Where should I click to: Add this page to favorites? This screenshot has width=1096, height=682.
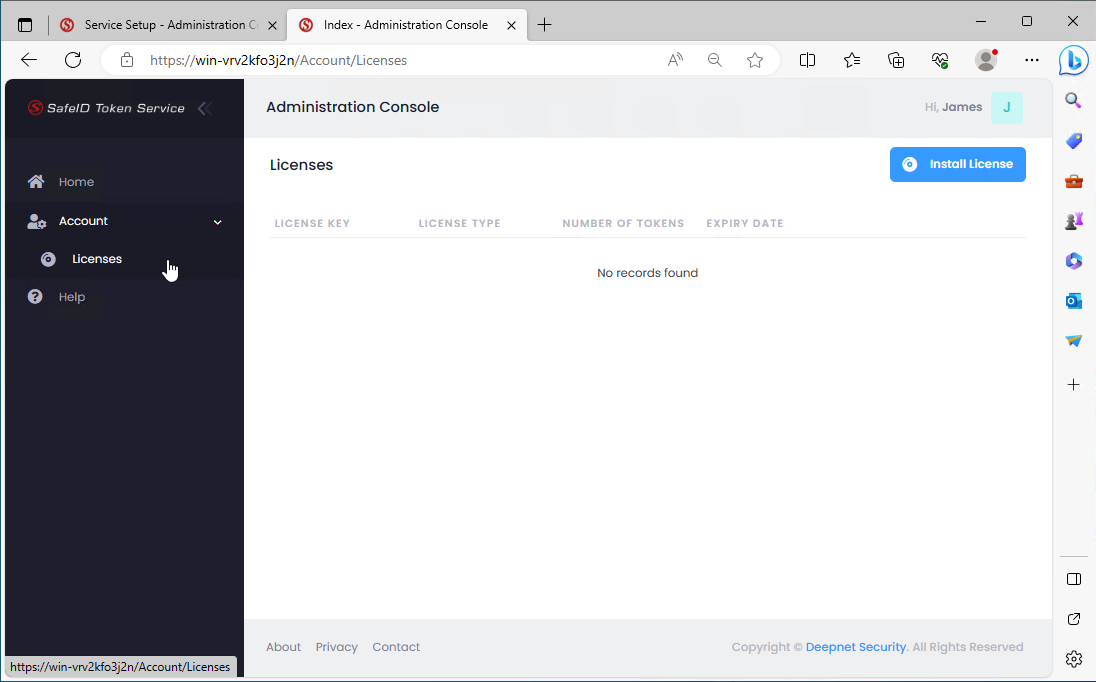coord(755,60)
